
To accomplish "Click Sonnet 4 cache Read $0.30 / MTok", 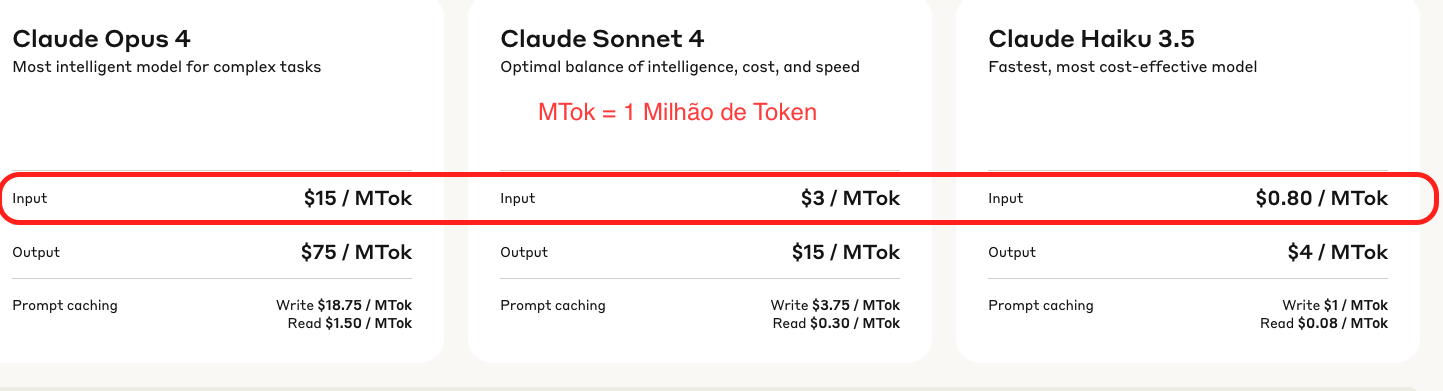I will [x=836, y=323].
